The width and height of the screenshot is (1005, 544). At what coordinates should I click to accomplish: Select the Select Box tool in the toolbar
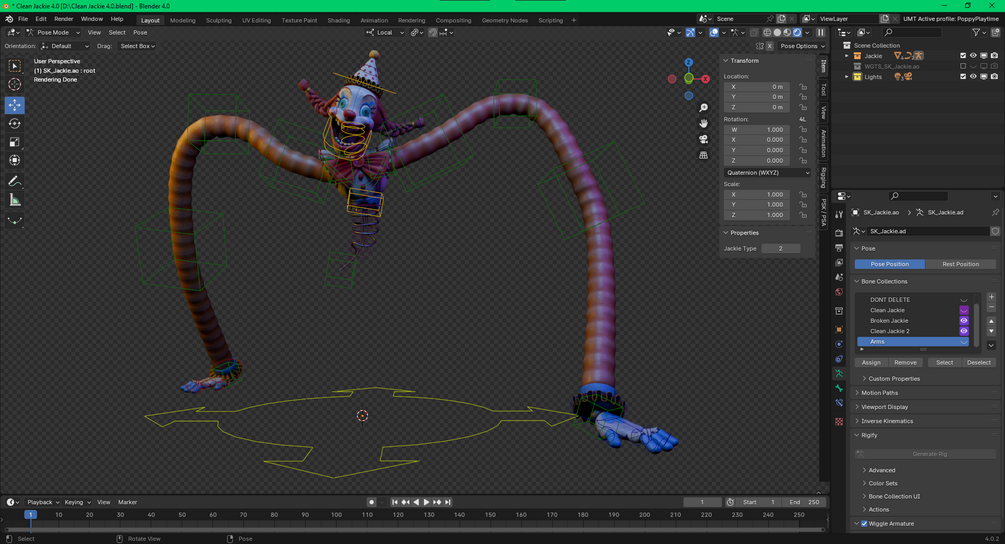pyautogui.click(x=14, y=66)
